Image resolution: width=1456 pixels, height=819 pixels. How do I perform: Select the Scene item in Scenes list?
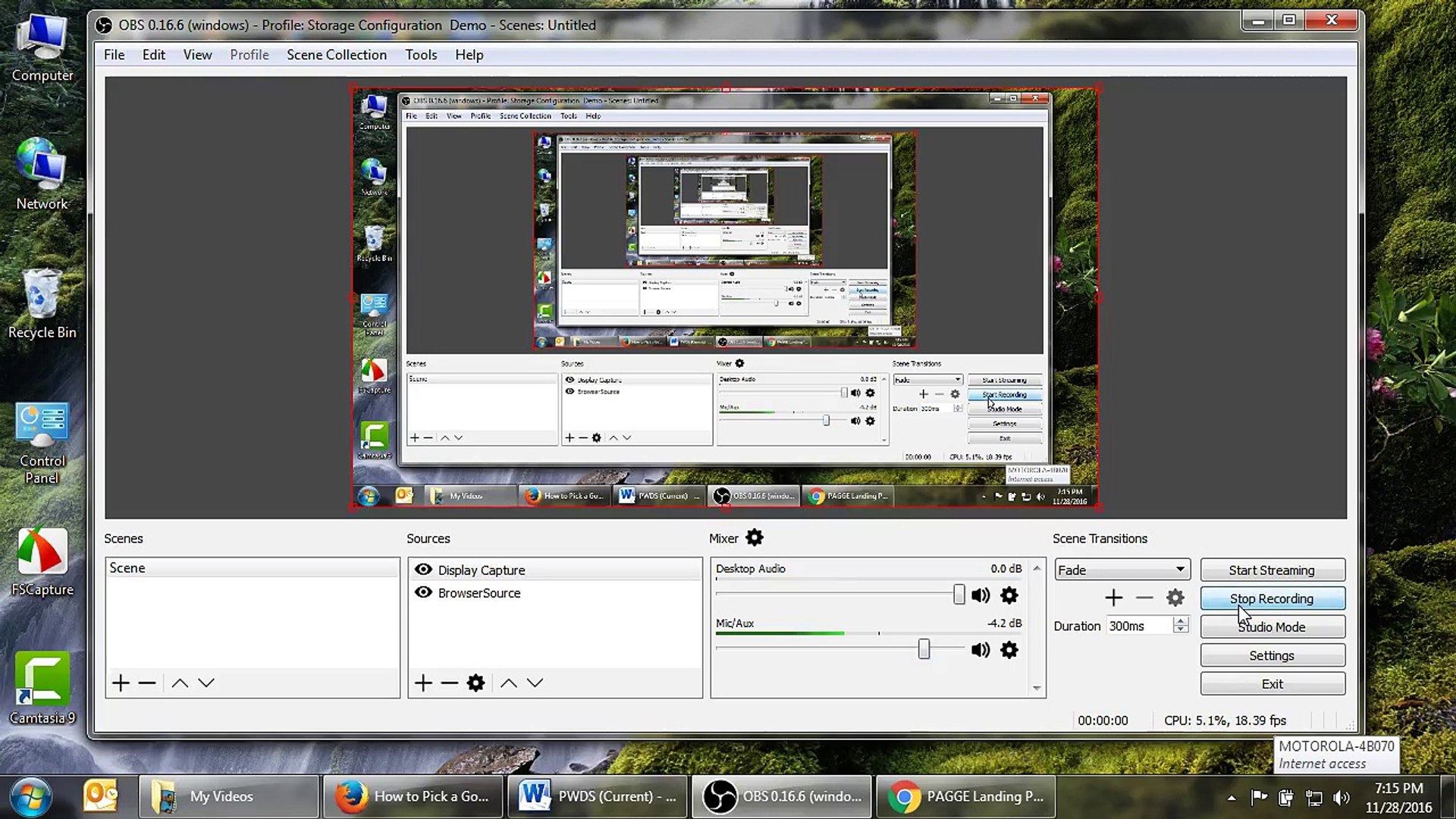(x=252, y=568)
